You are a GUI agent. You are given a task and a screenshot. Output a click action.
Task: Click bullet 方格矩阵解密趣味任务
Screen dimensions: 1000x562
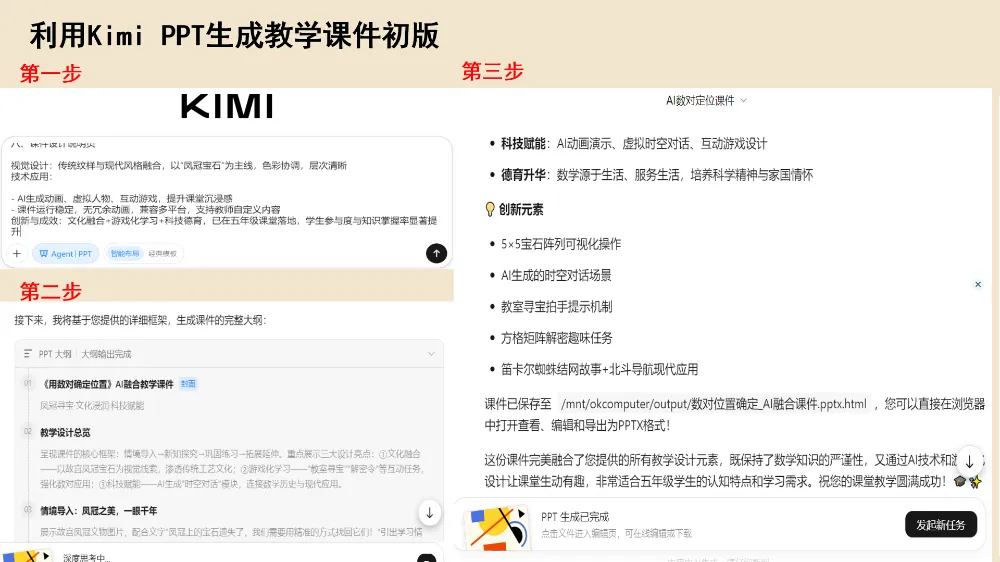coord(556,338)
